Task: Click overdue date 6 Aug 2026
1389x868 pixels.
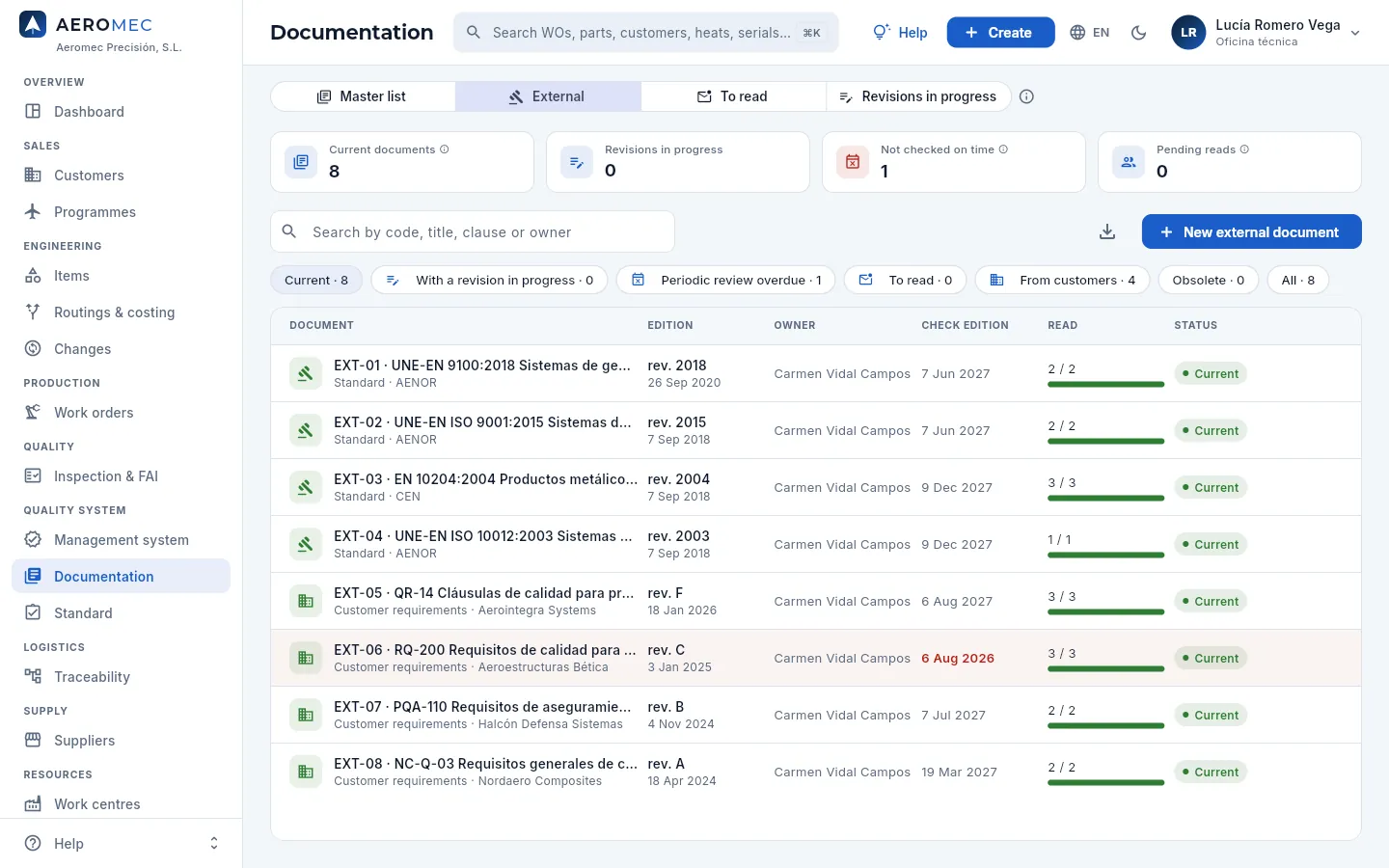Action: [957, 658]
